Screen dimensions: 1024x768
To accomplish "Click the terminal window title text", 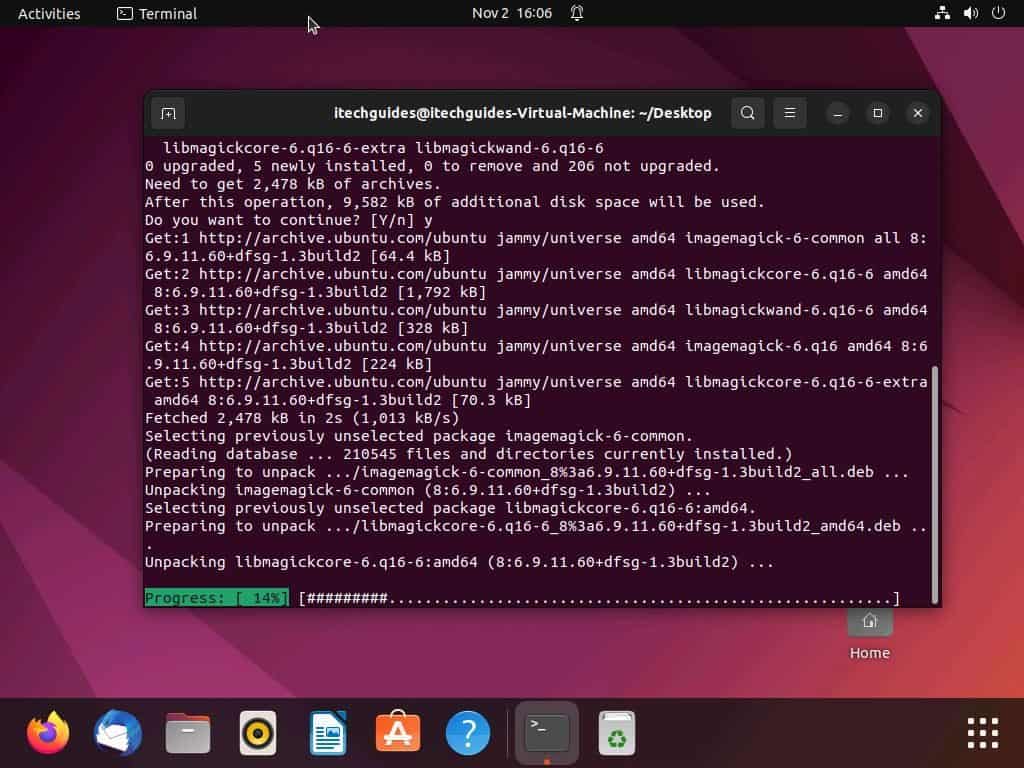I will click(x=522, y=113).
